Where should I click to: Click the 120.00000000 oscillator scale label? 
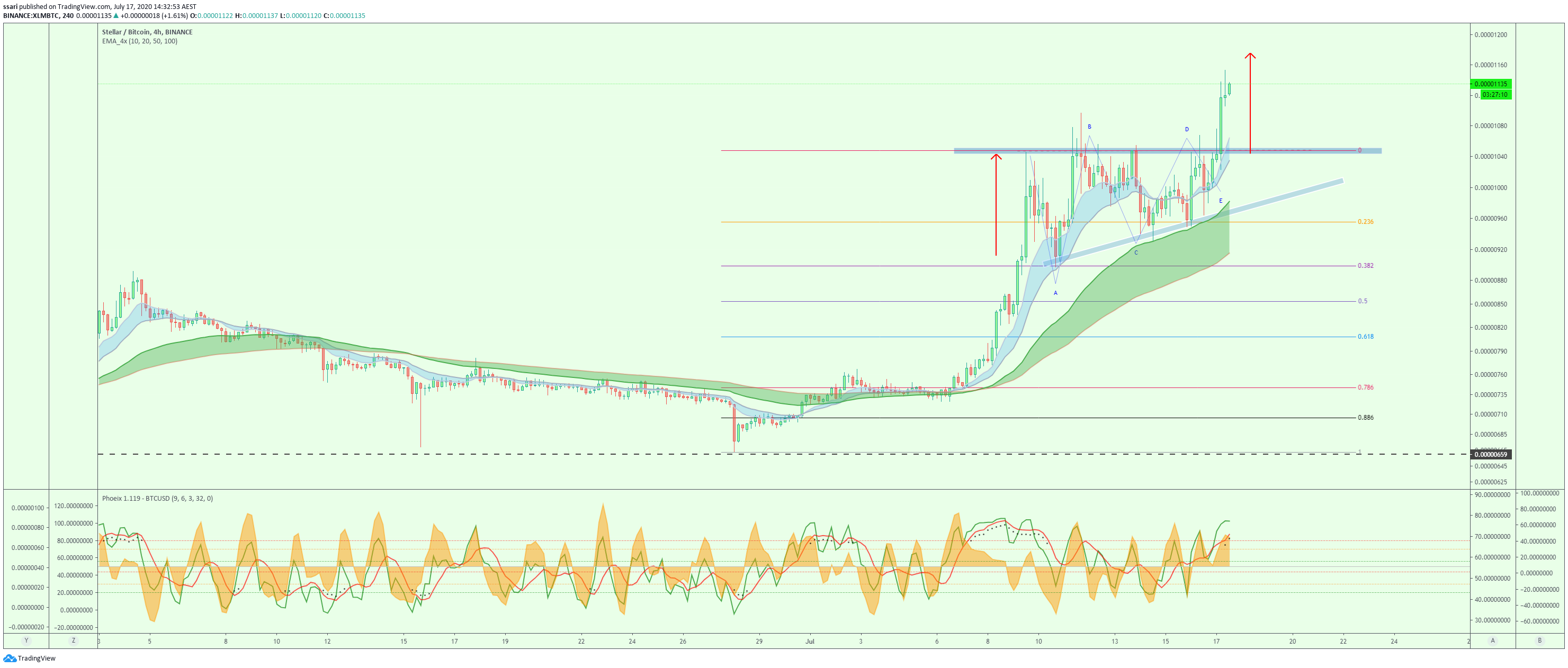pyautogui.click(x=74, y=506)
